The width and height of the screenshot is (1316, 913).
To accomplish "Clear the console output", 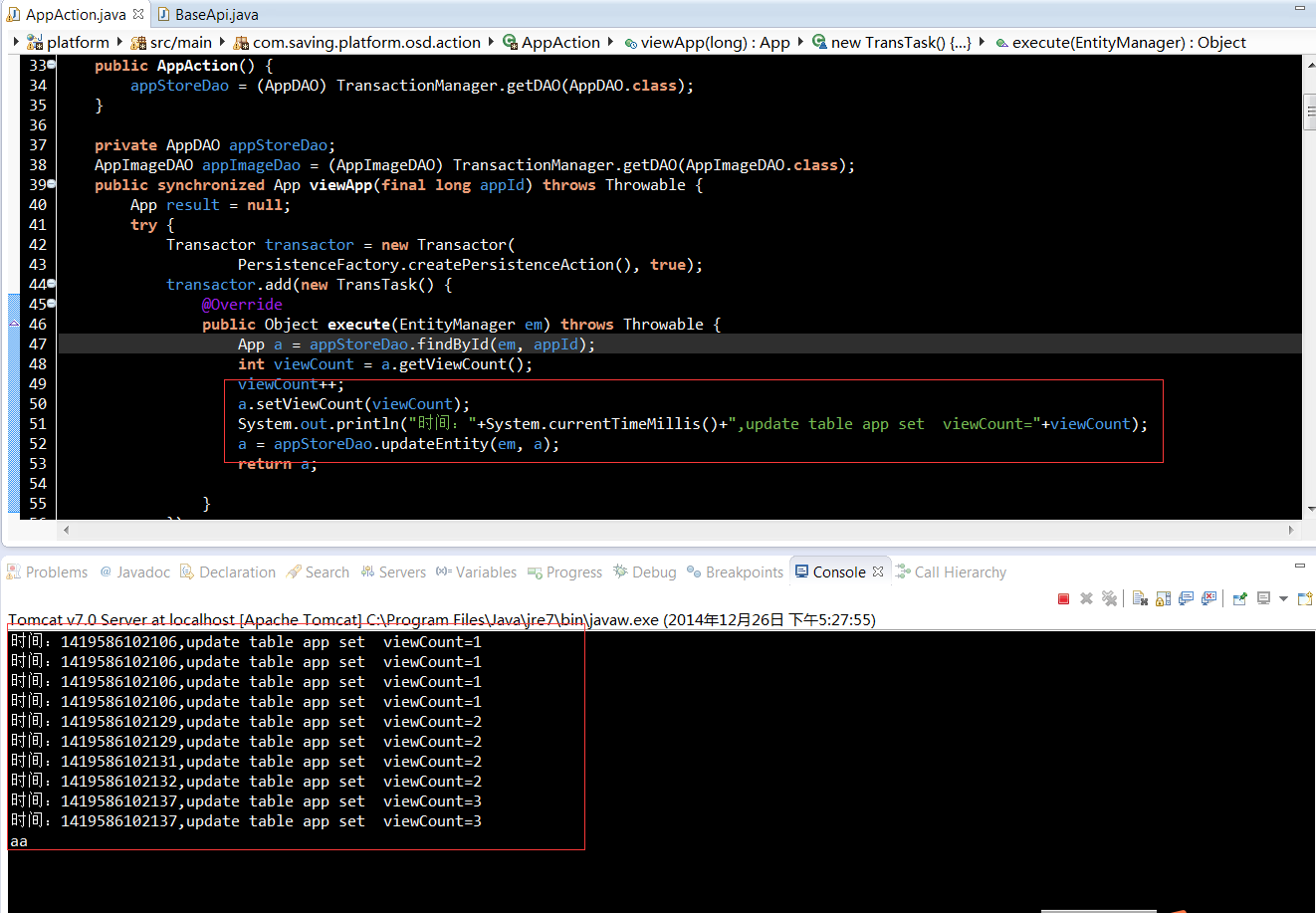I will pyautogui.click(x=1140, y=598).
